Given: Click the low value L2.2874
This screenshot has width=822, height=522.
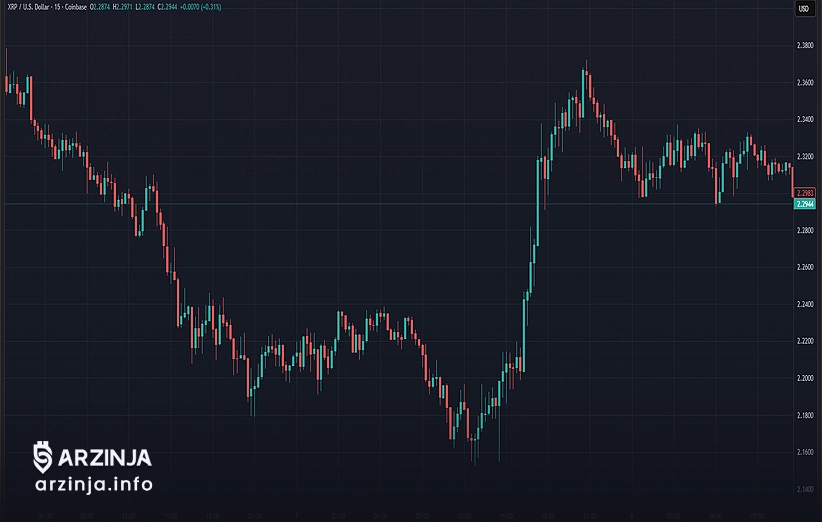Looking at the screenshot, I should [145, 7].
